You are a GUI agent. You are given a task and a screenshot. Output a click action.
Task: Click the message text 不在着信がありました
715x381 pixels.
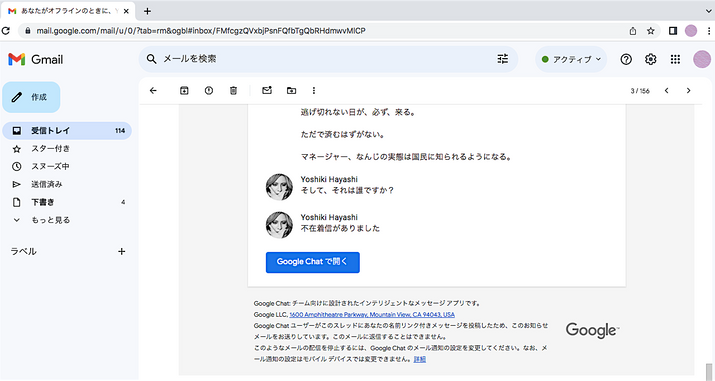click(x=340, y=228)
